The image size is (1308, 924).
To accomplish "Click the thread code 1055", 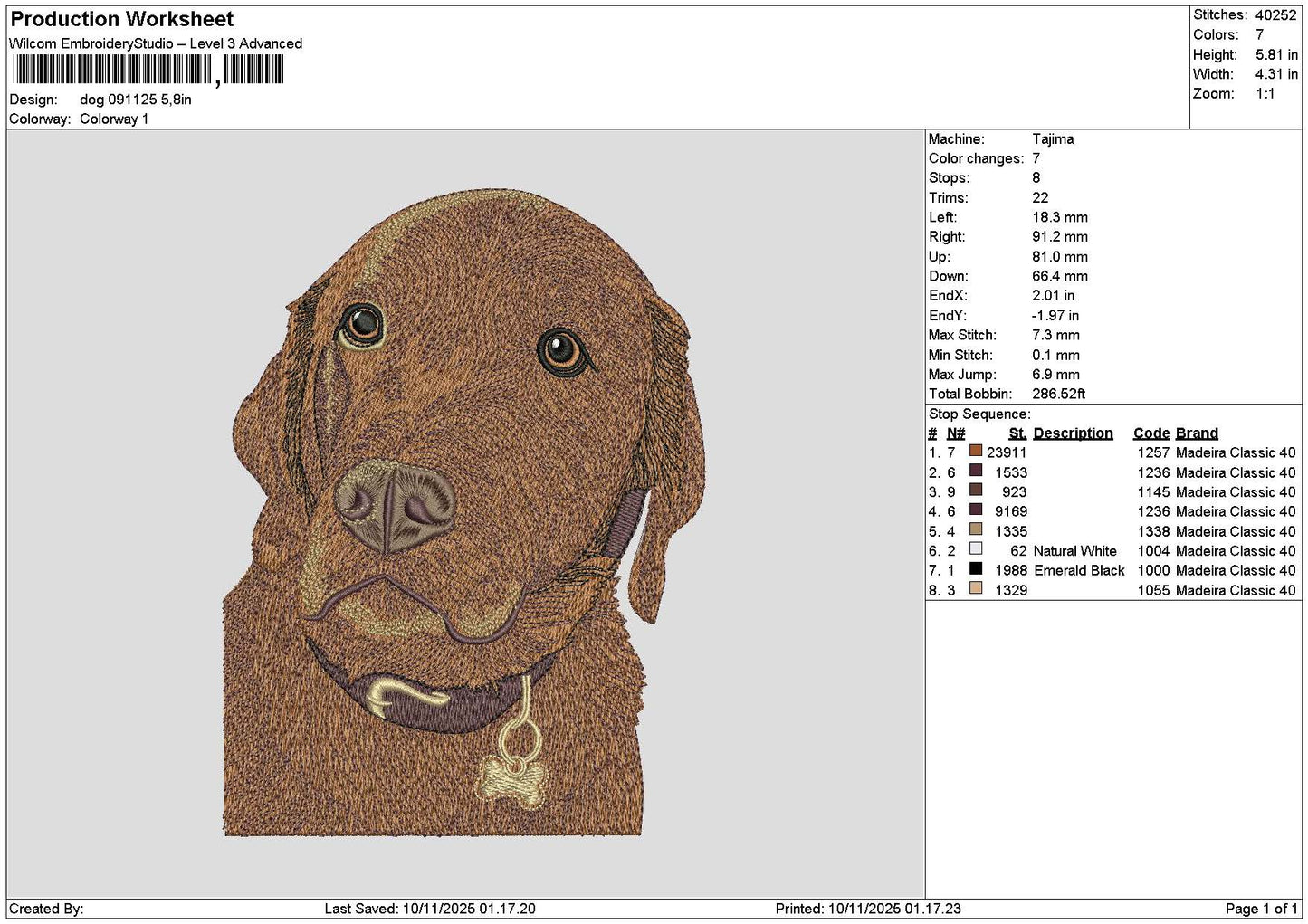I will coord(1153,590).
